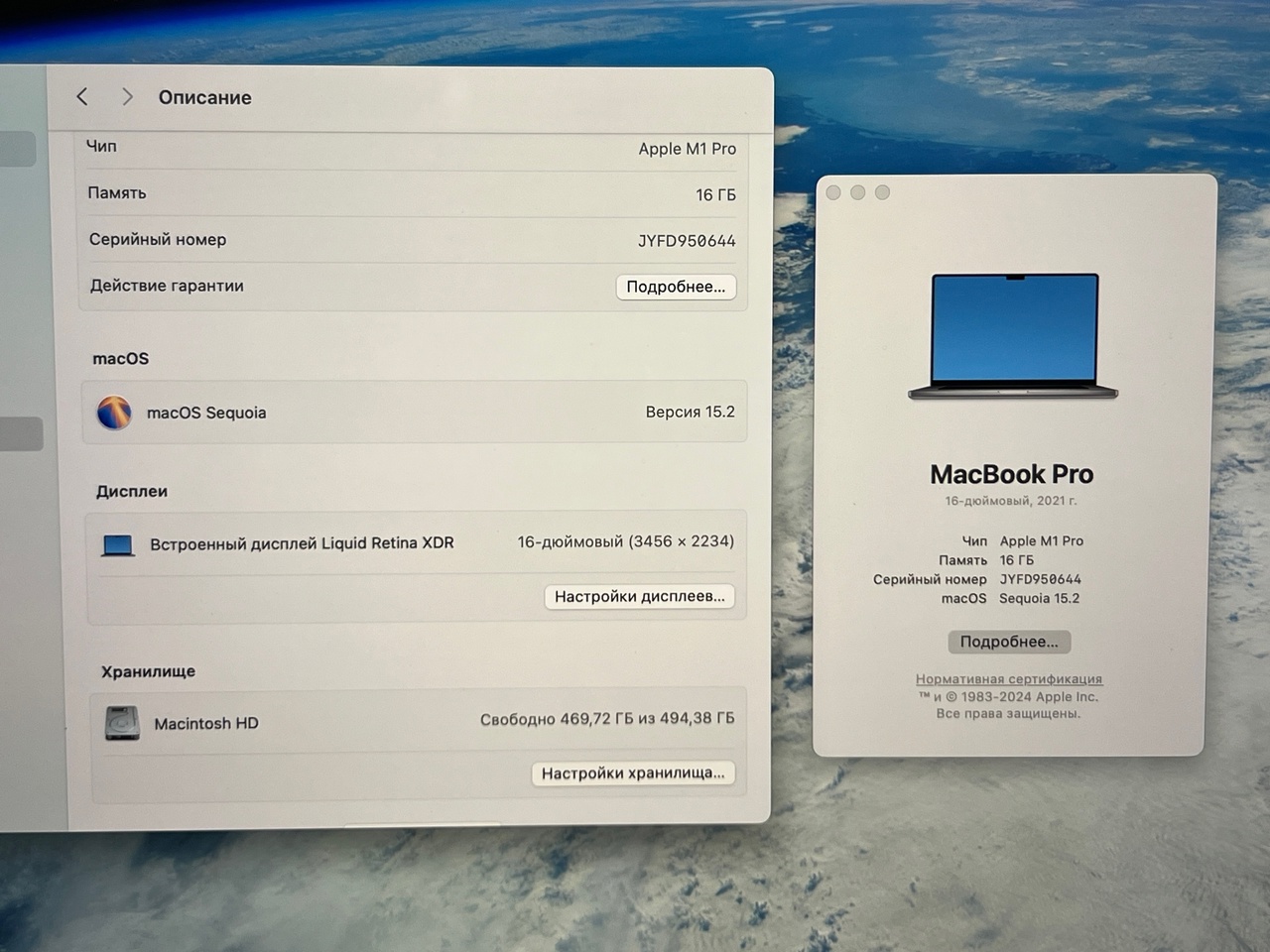The width and height of the screenshot is (1270, 952).
Task: Go back with the left chevron arrow
Action: point(82,96)
